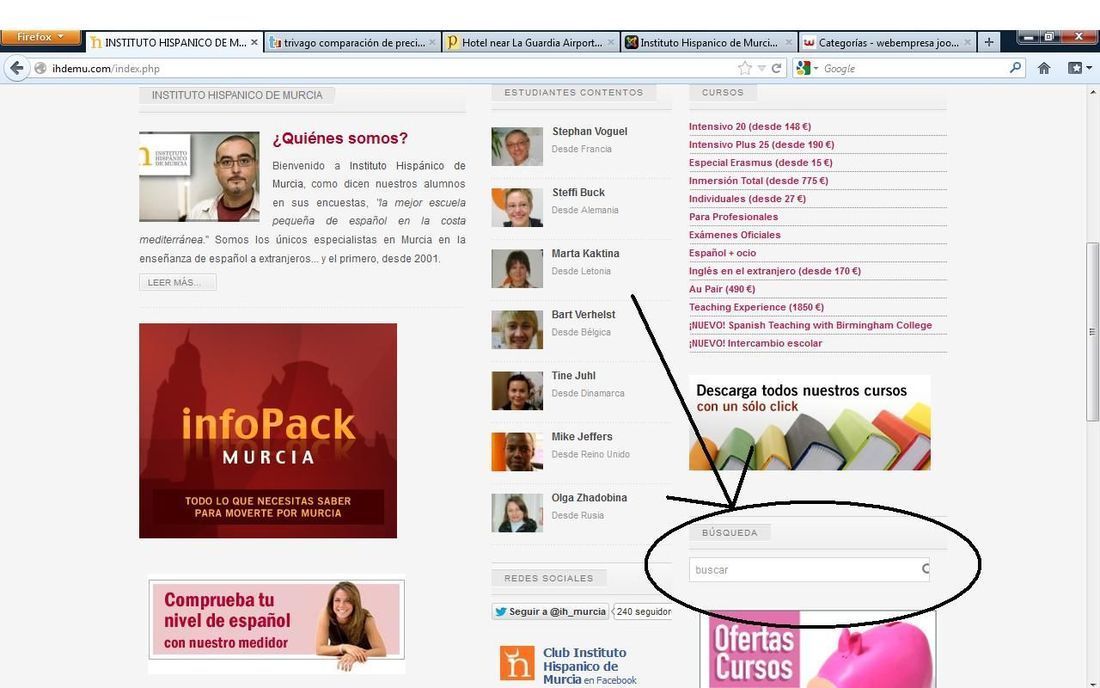Select the ESTUDIANTES CONTENTOS heading
This screenshot has width=1100, height=688.
click(574, 93)
